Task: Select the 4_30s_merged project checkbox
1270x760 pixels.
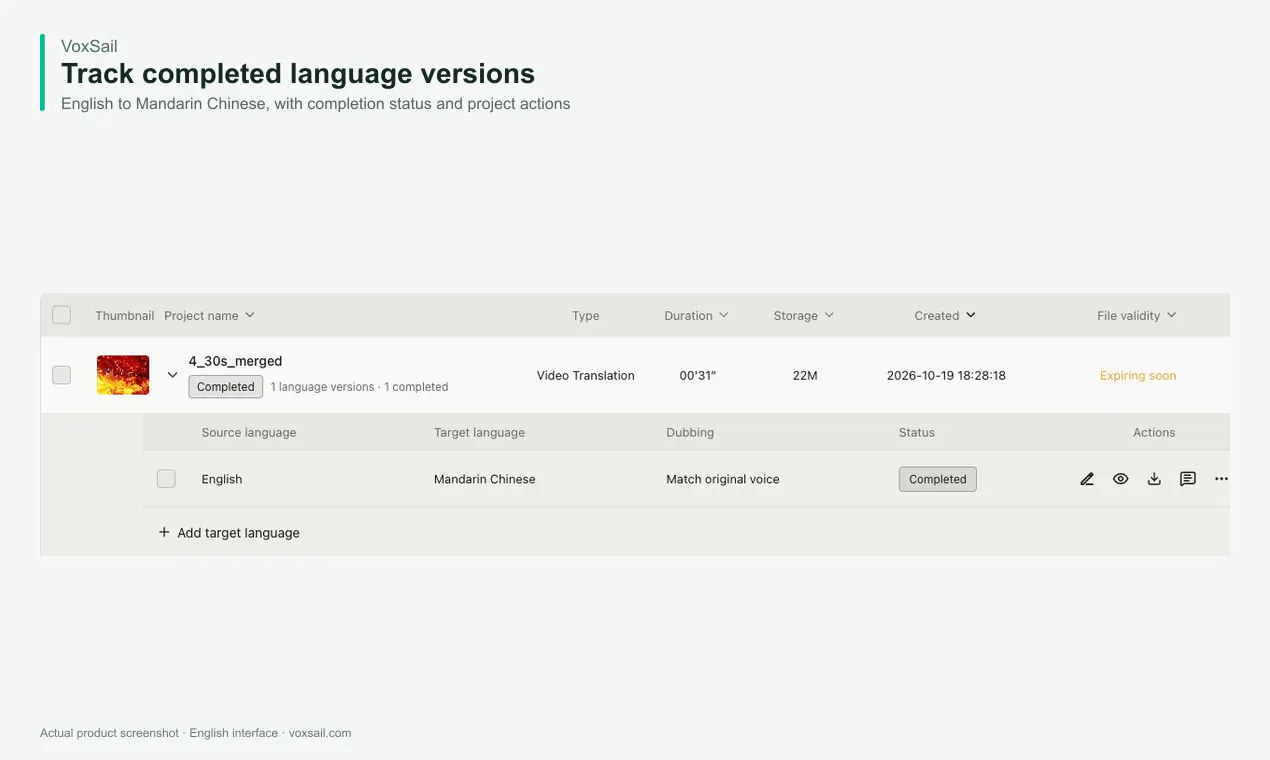Action: 62,375
